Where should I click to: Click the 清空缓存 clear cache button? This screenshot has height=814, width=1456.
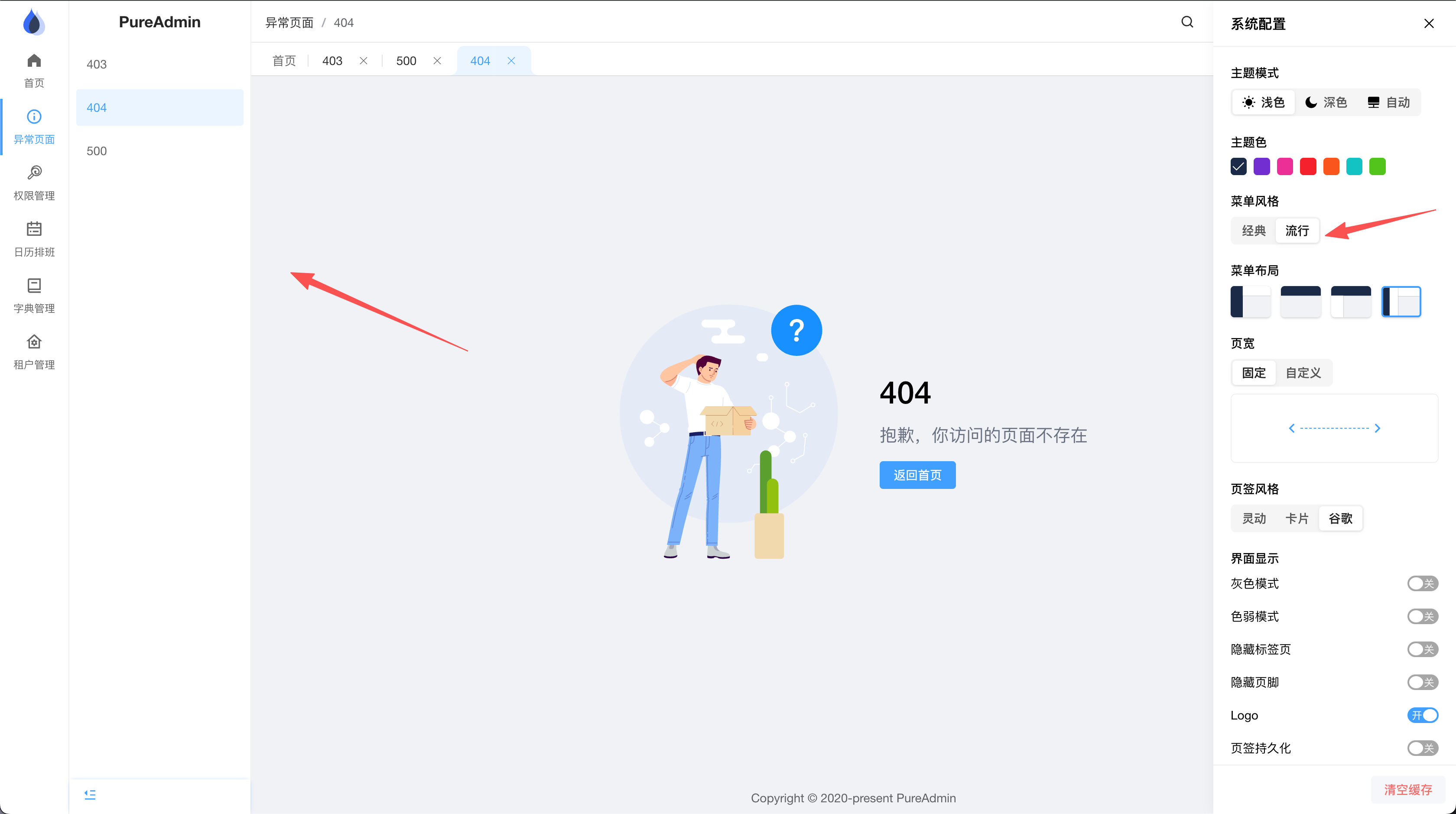(x=1407, y=790)
